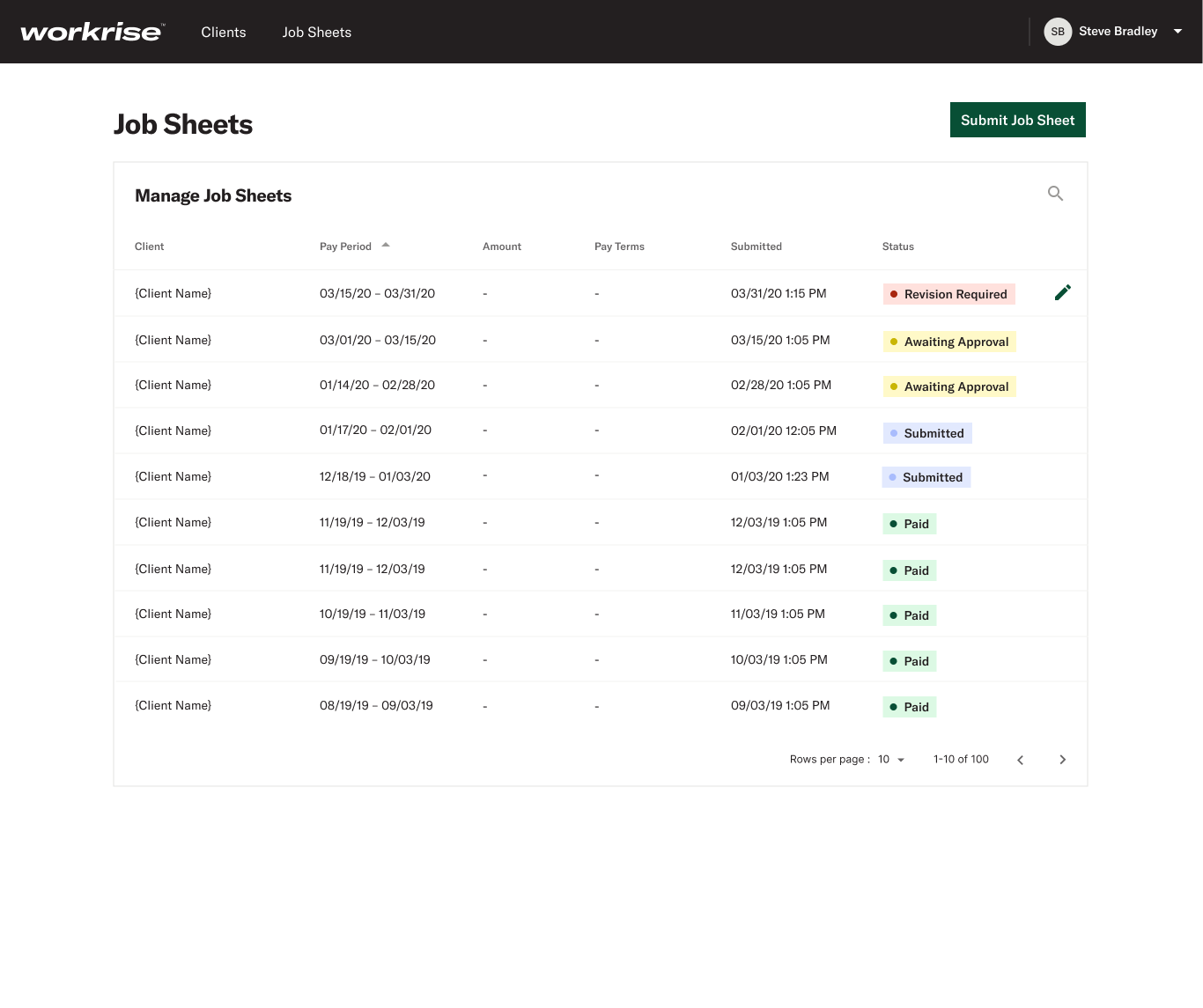
Task: Click the Revision Required status badge
Action: click(949, 294)
